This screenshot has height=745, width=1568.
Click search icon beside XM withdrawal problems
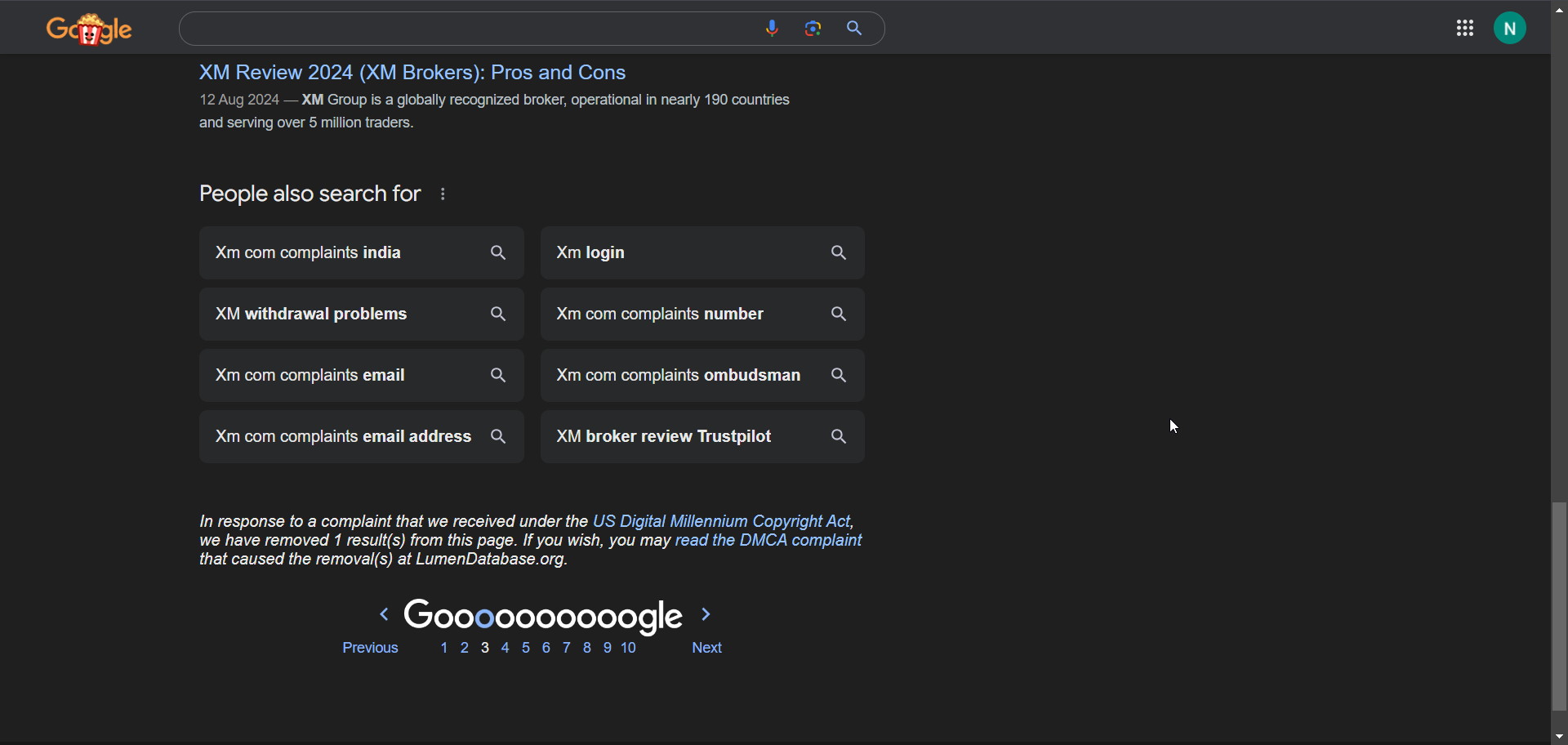(x=498, y=315)
